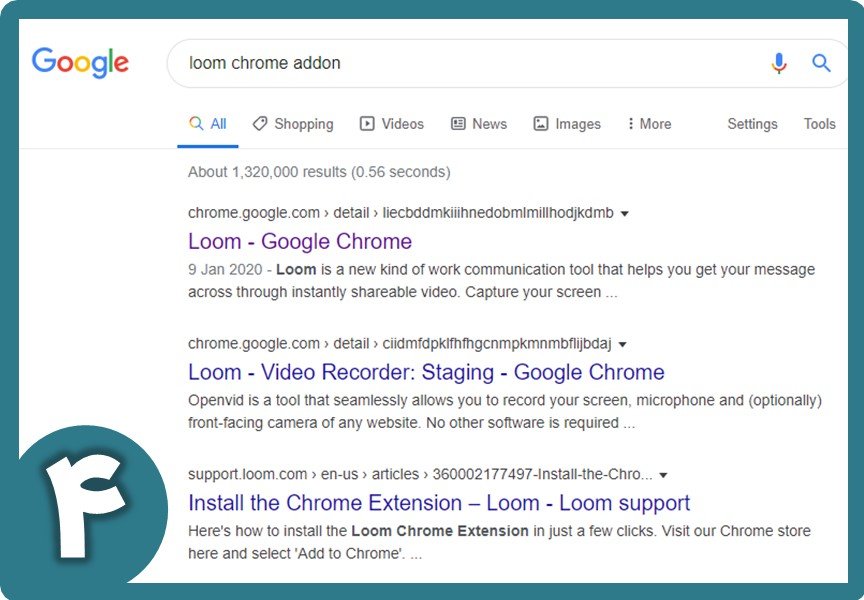The width and height of the screenshot is (864, 600).
Task: Click the Google logo
Action: pos(80,62)
